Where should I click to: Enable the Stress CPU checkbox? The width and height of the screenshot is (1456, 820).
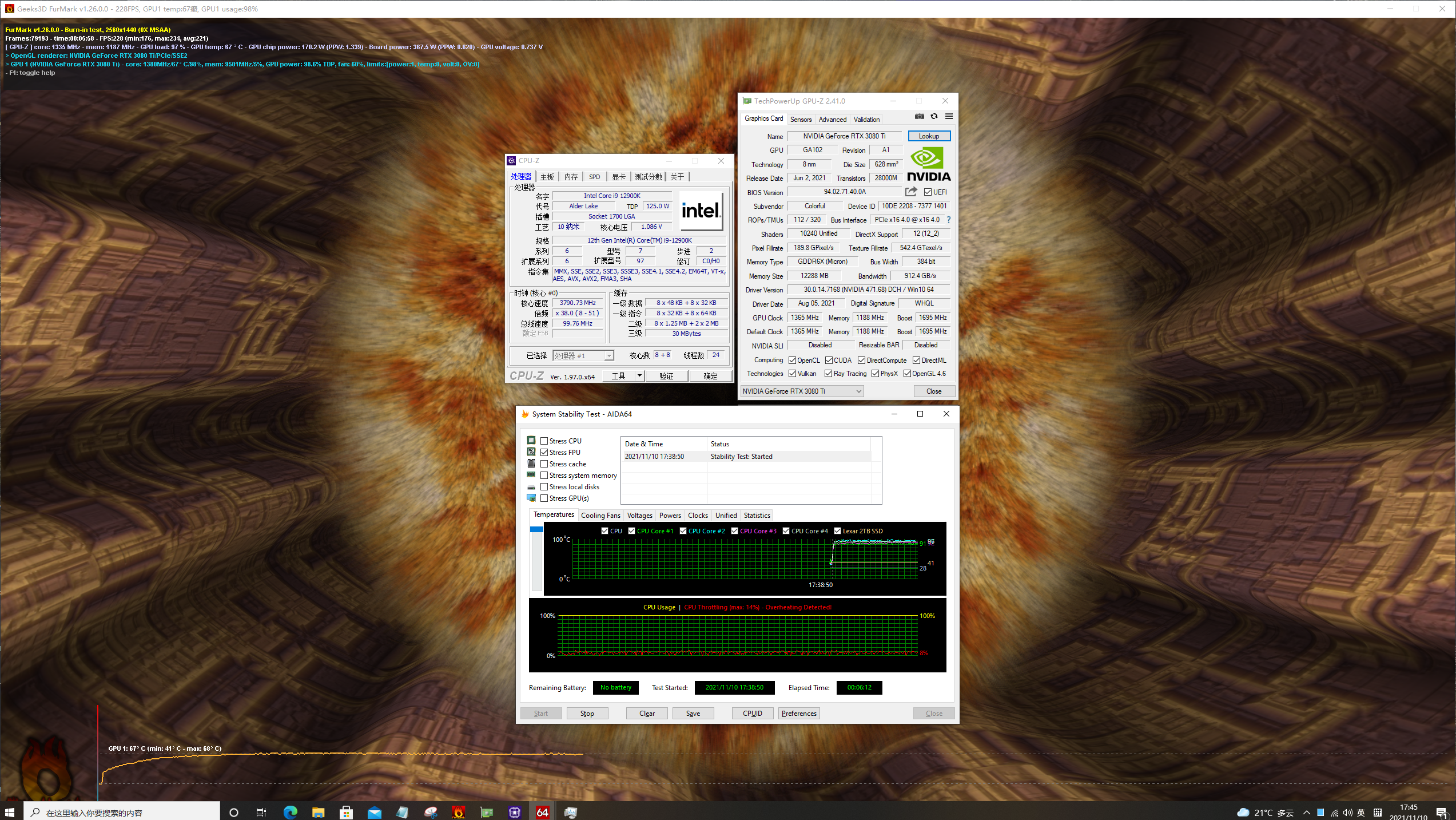click(x=544, y=441)
